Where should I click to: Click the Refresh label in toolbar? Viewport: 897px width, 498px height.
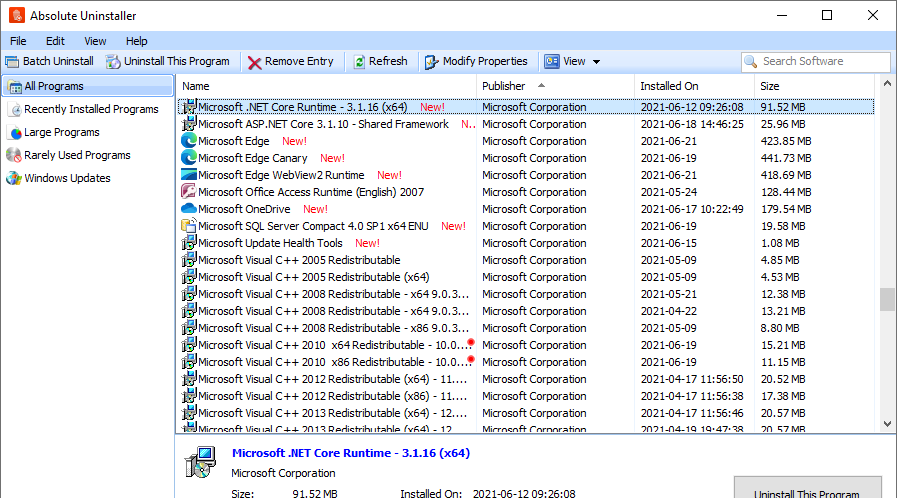[x=388, y=61]
